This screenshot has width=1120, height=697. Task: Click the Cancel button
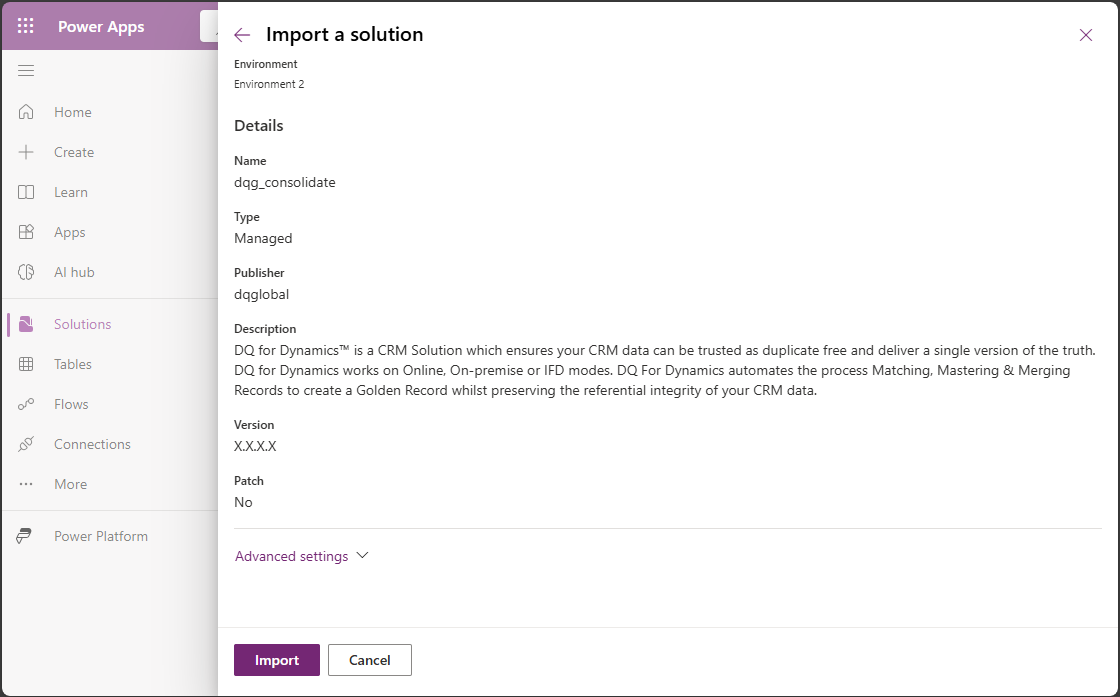tap(369, 660)
